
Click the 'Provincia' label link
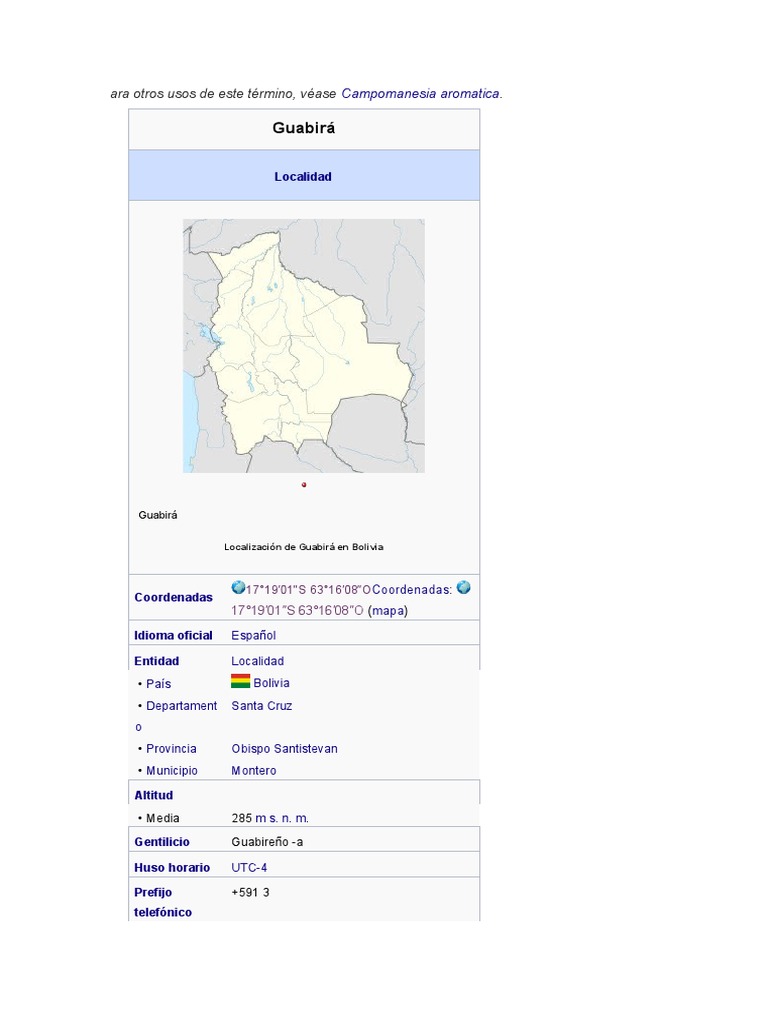[171, 748]
